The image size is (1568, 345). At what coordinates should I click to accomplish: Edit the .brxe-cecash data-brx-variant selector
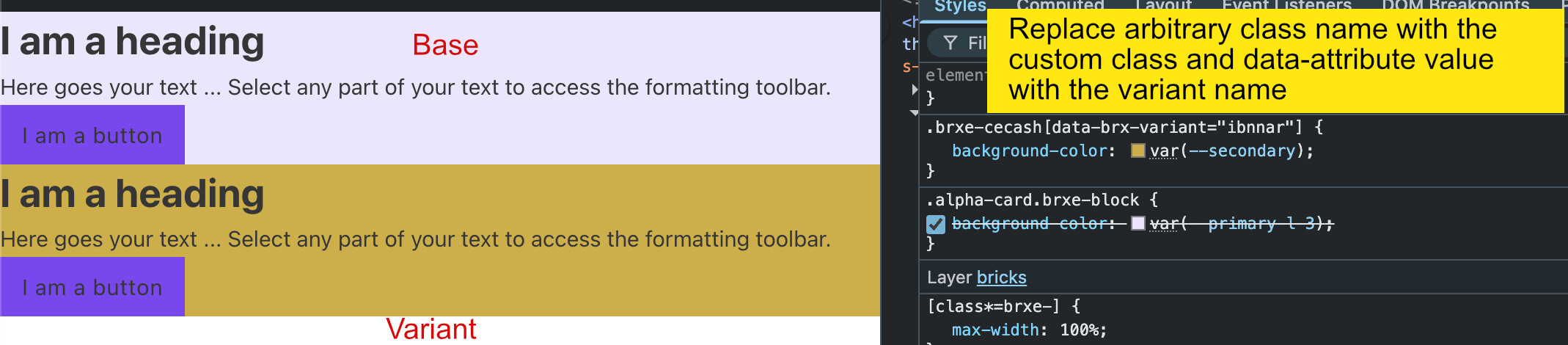pyautogui.click(x=1114, y=128)
